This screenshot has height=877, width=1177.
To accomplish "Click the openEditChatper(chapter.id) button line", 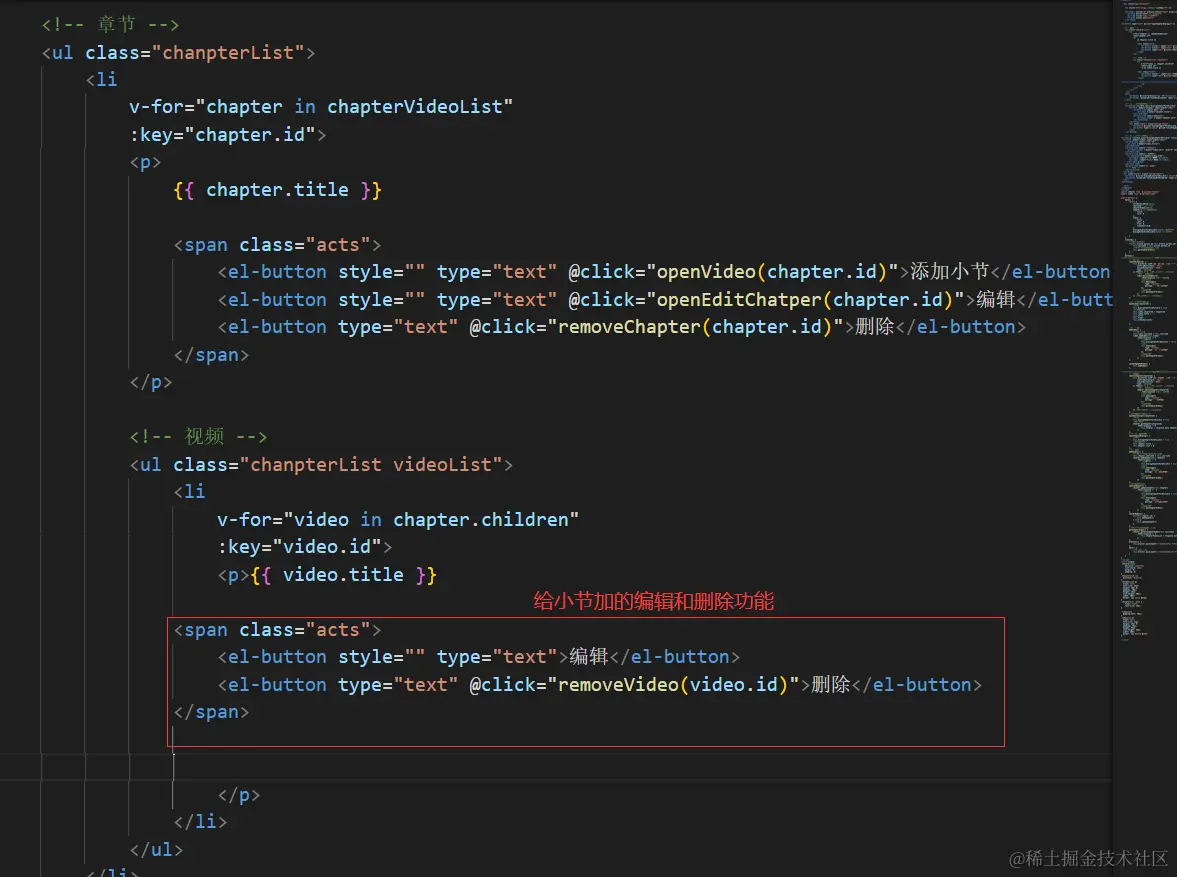I will (664, 300).
